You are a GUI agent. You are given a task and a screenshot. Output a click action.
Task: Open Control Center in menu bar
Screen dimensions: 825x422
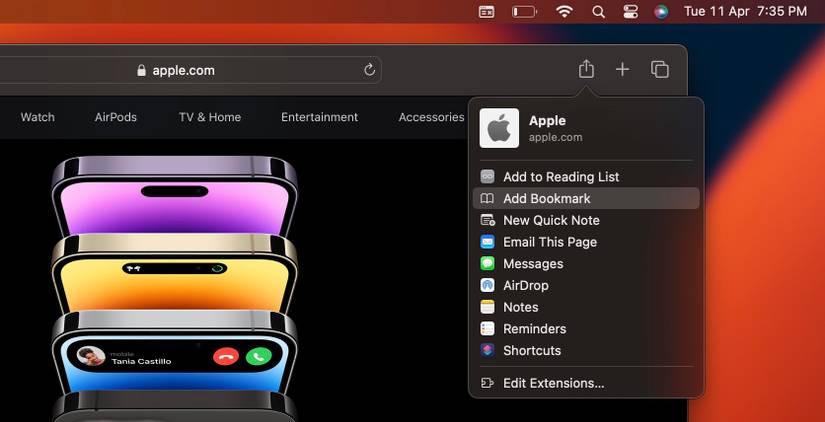[629, 12]
